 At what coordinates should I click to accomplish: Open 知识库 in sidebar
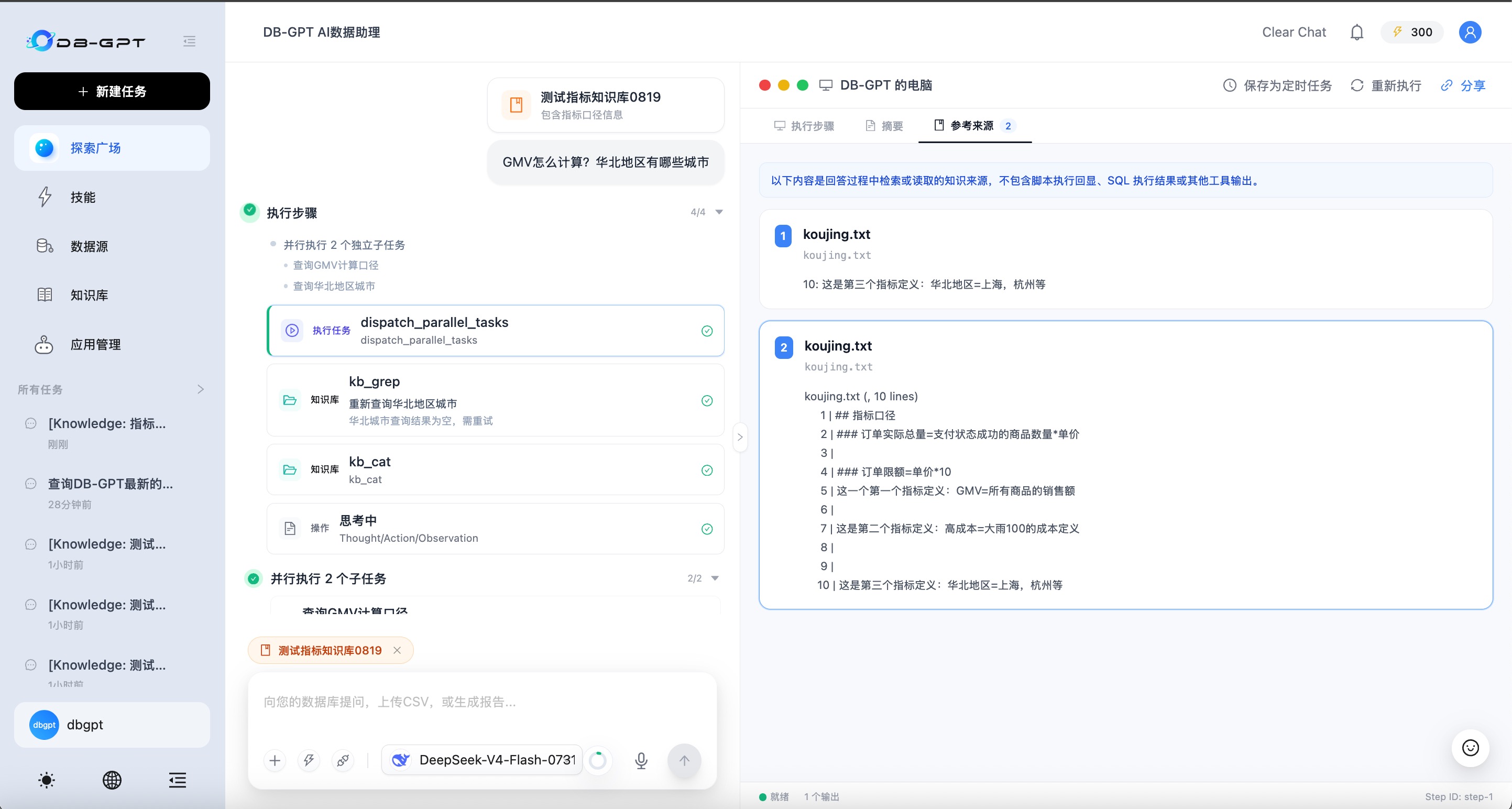click(112, 294)
